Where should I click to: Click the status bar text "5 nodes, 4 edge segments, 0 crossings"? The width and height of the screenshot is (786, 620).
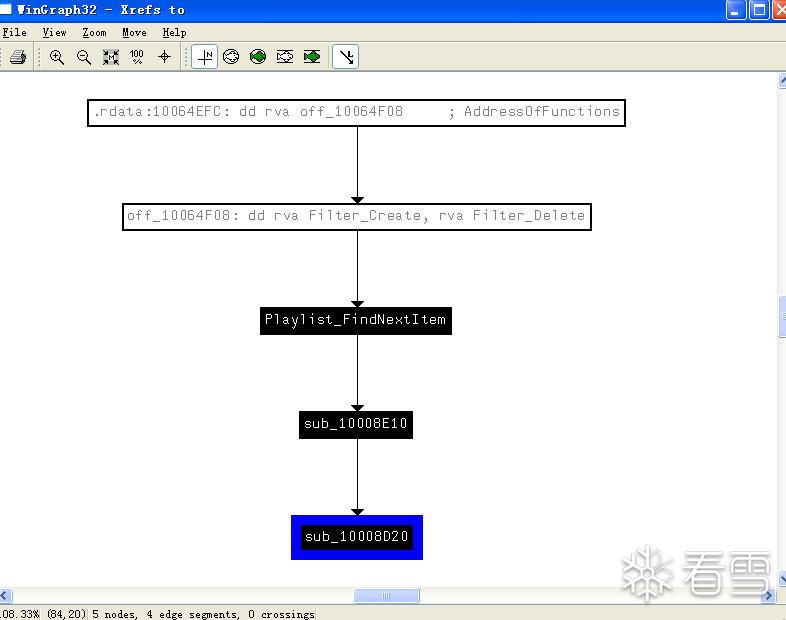click(204, 614)
